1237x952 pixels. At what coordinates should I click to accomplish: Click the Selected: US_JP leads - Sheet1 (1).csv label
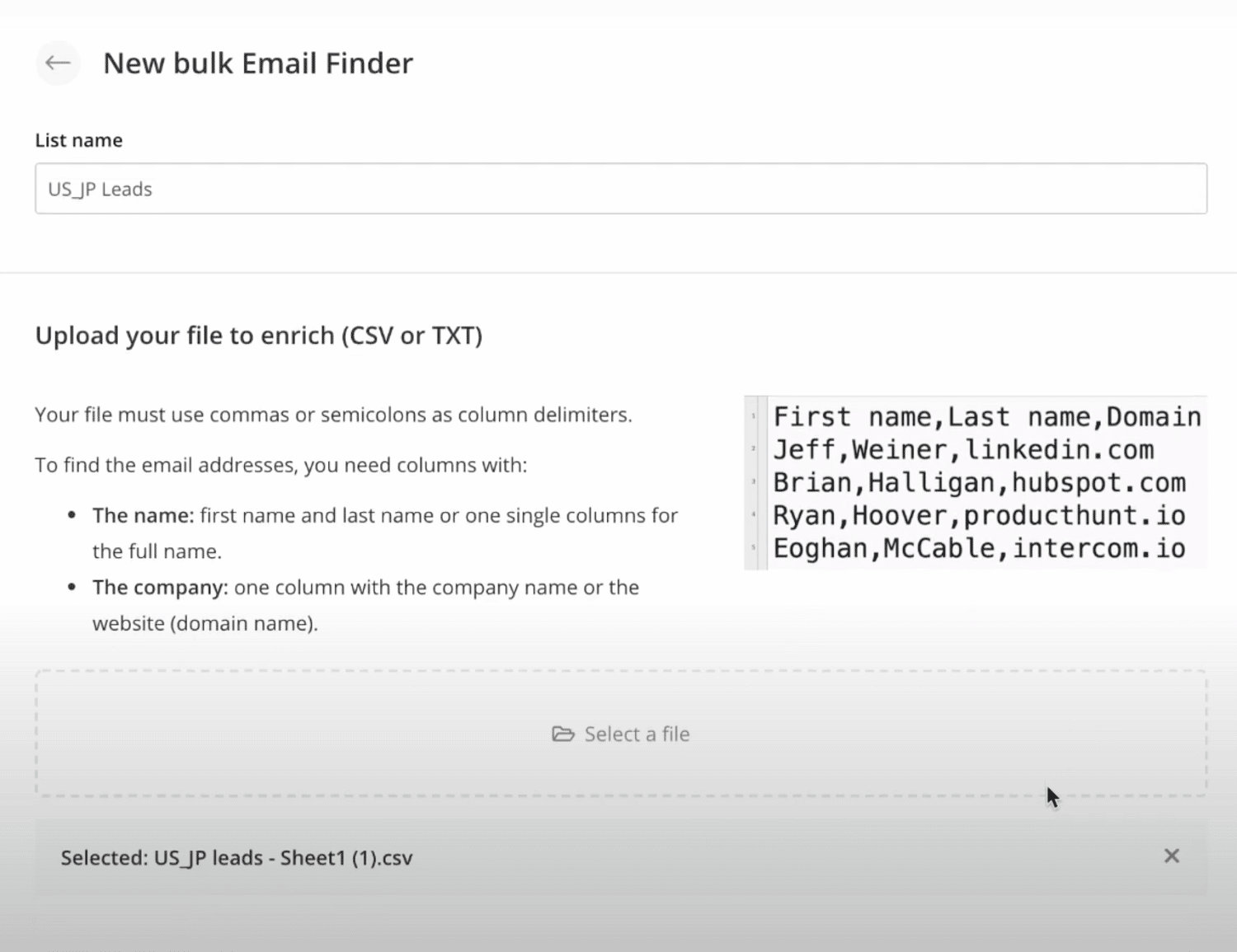click(237, 858)
